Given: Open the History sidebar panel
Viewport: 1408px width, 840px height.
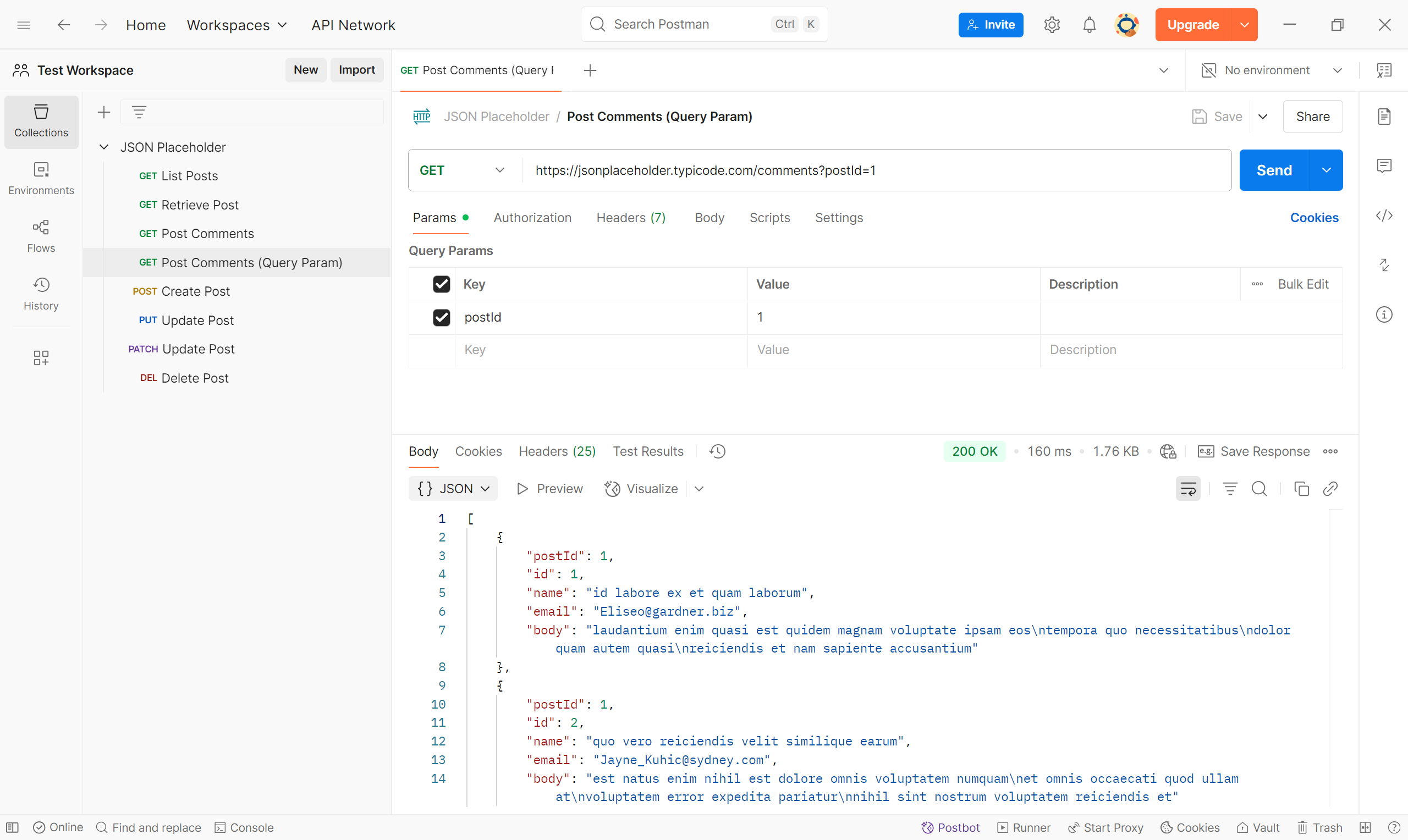Looking at the screenshot, I should pyautogui.click(x=41, y=294).
